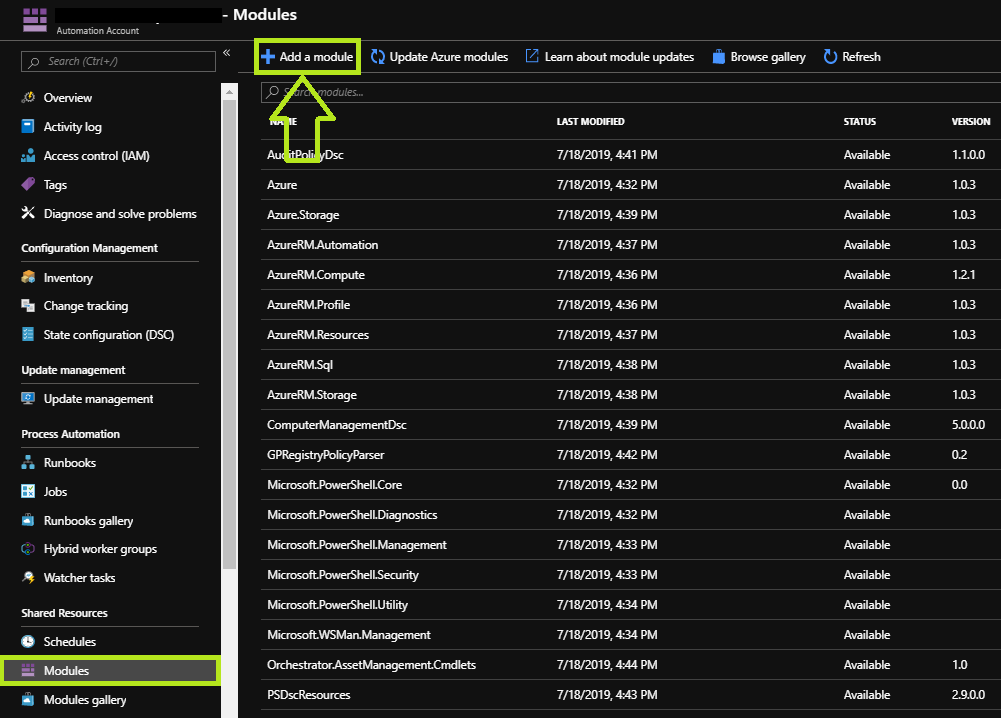This screenshot has width=1001, height=718.
Task: Click the Modules grid icon in sidebar
Action: pos(28,669)
